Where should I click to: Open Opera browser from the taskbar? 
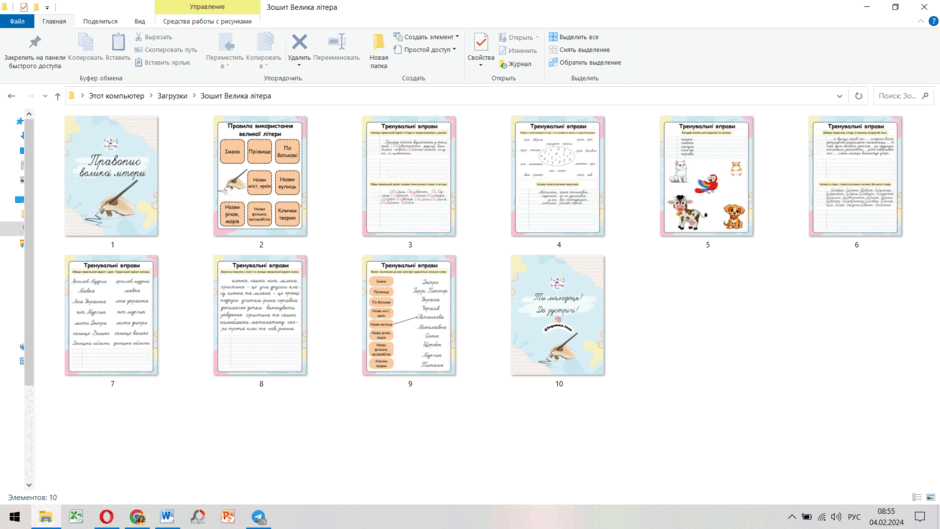(x=106, y=516)
